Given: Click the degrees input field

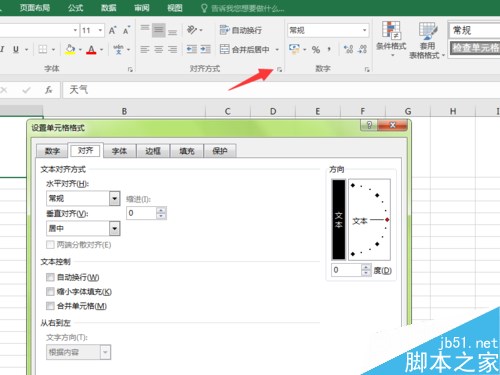Looking at the screenshot, I should point(346,270).
